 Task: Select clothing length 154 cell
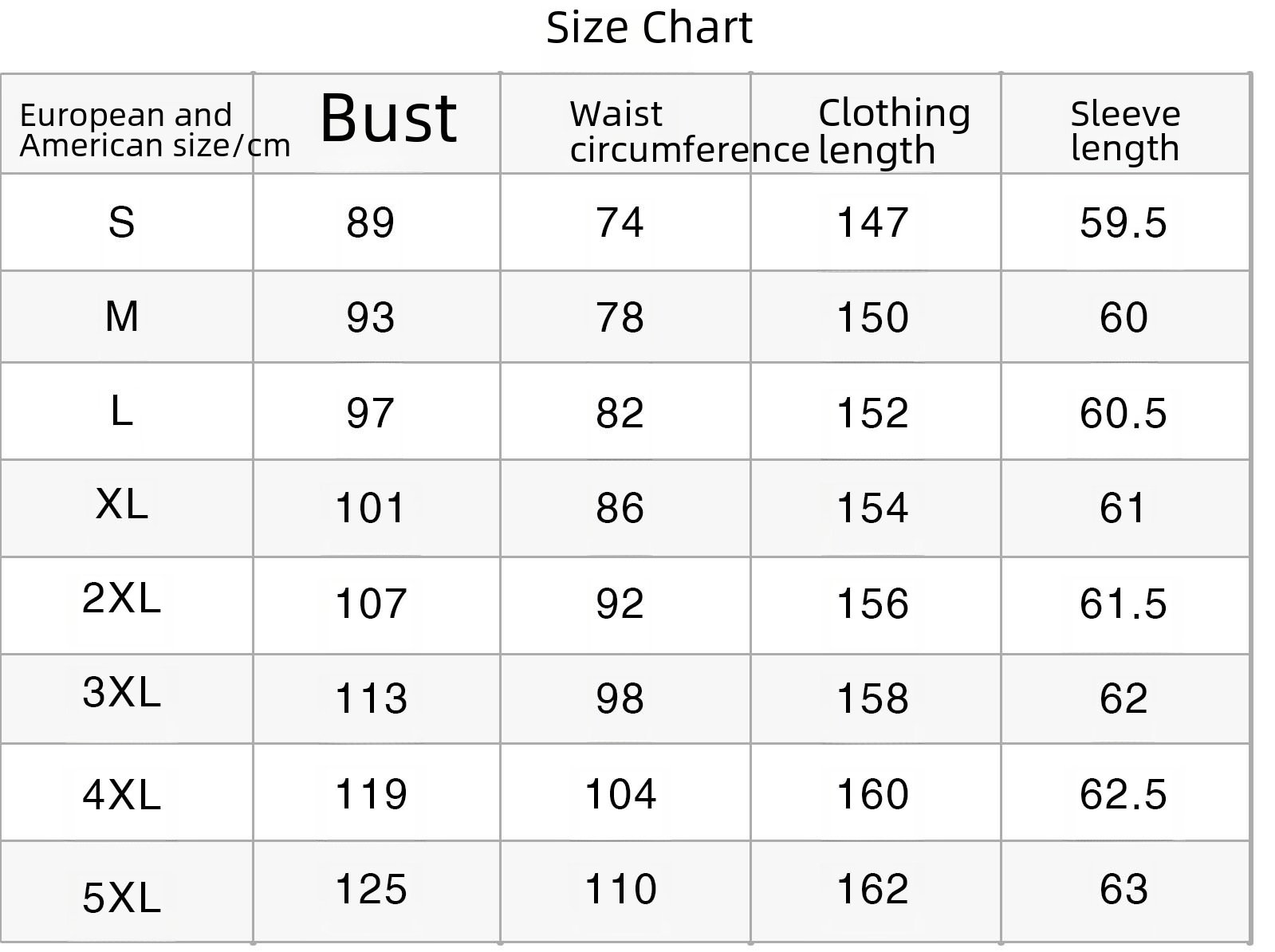click(x=872, y=508)
